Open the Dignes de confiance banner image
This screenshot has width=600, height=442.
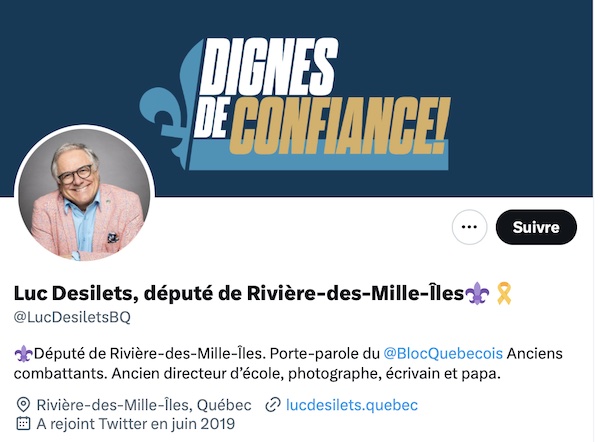point(297,98)
